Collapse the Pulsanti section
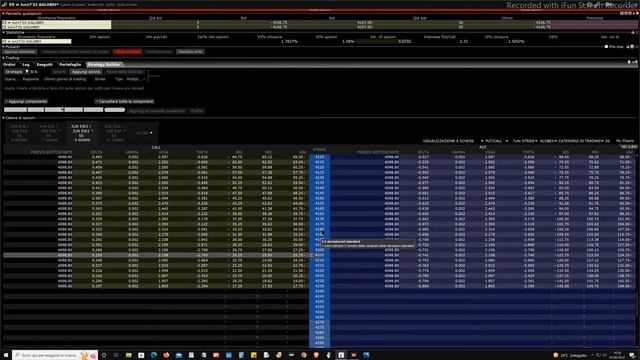 [x=4, y=47]
